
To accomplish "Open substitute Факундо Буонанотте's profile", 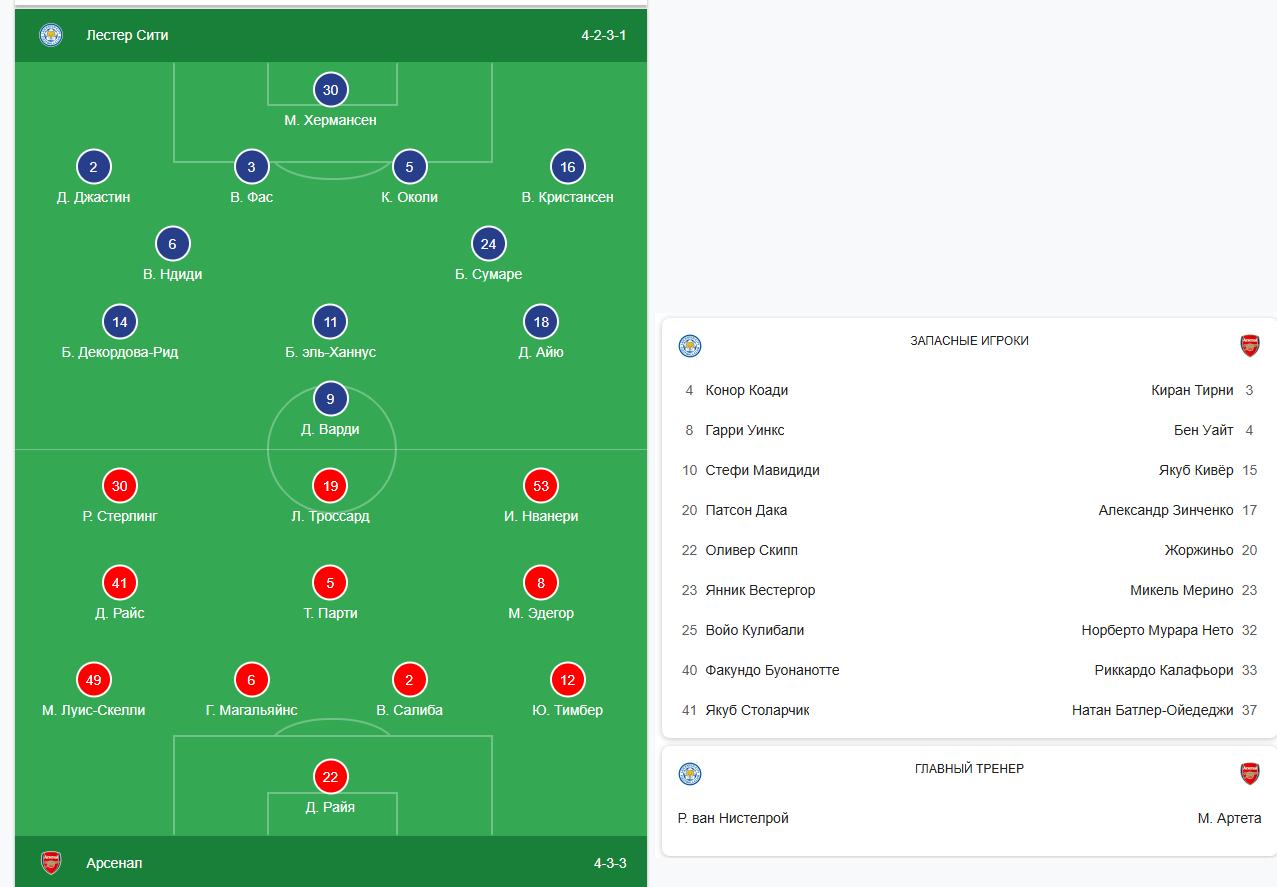I will [772, 670].
